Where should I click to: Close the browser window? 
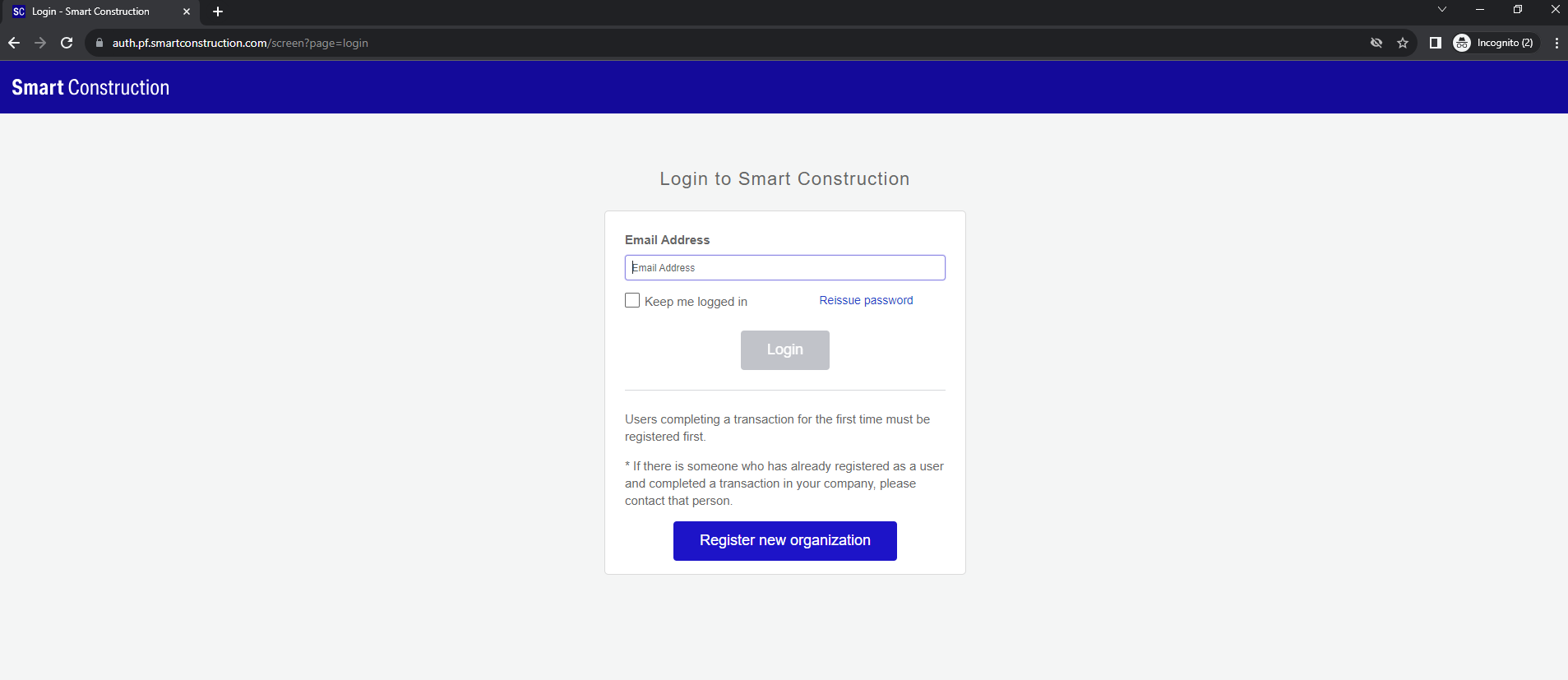click(1555, 10)
